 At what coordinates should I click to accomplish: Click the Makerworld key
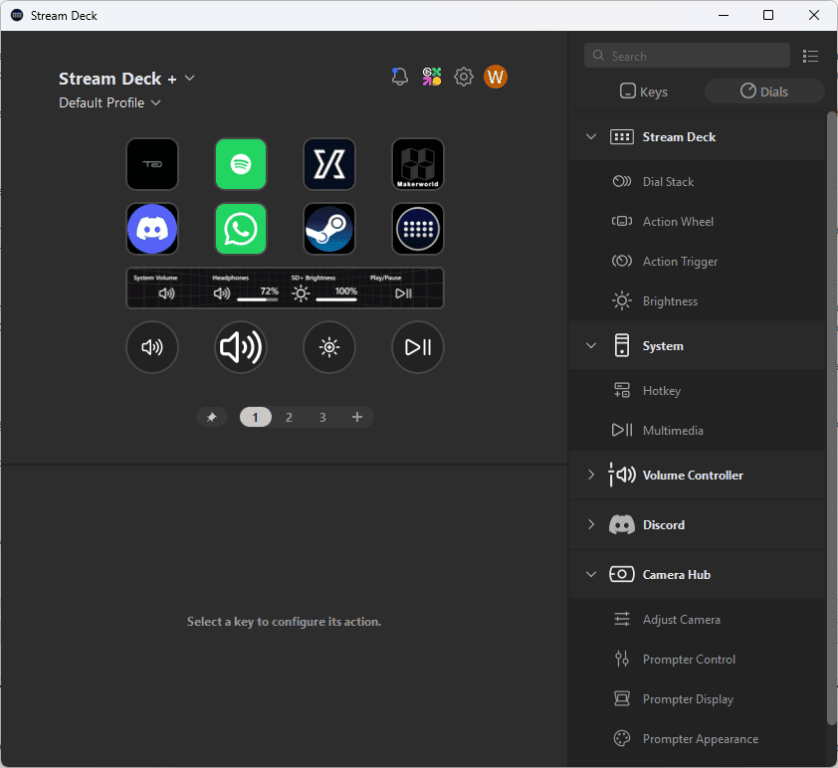[x=417, y=164]
